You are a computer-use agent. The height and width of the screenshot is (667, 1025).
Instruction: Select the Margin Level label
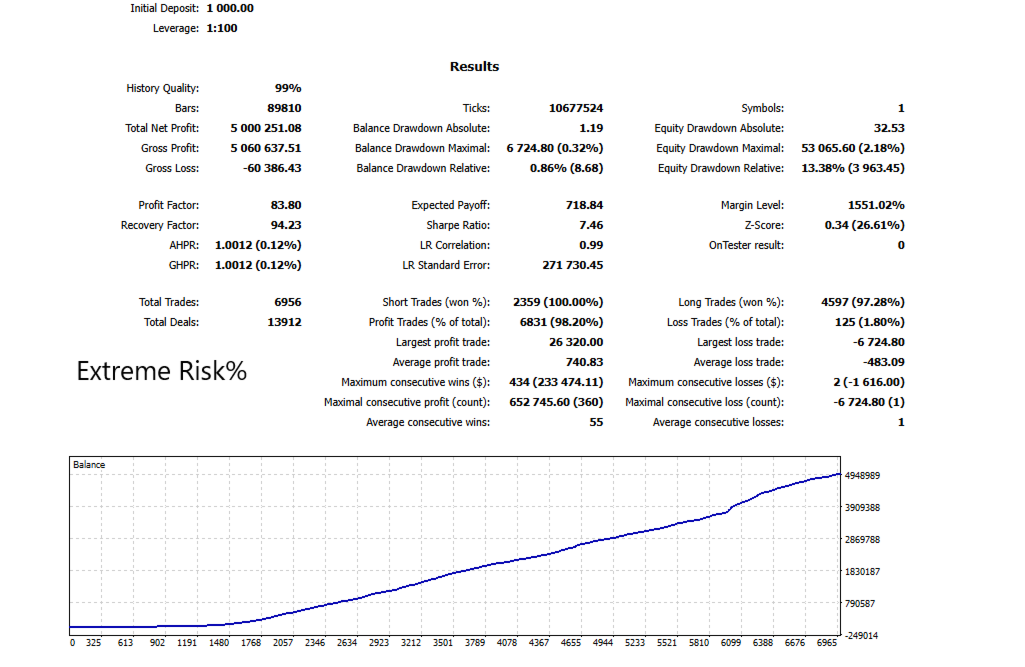click(x=752, y=205)
